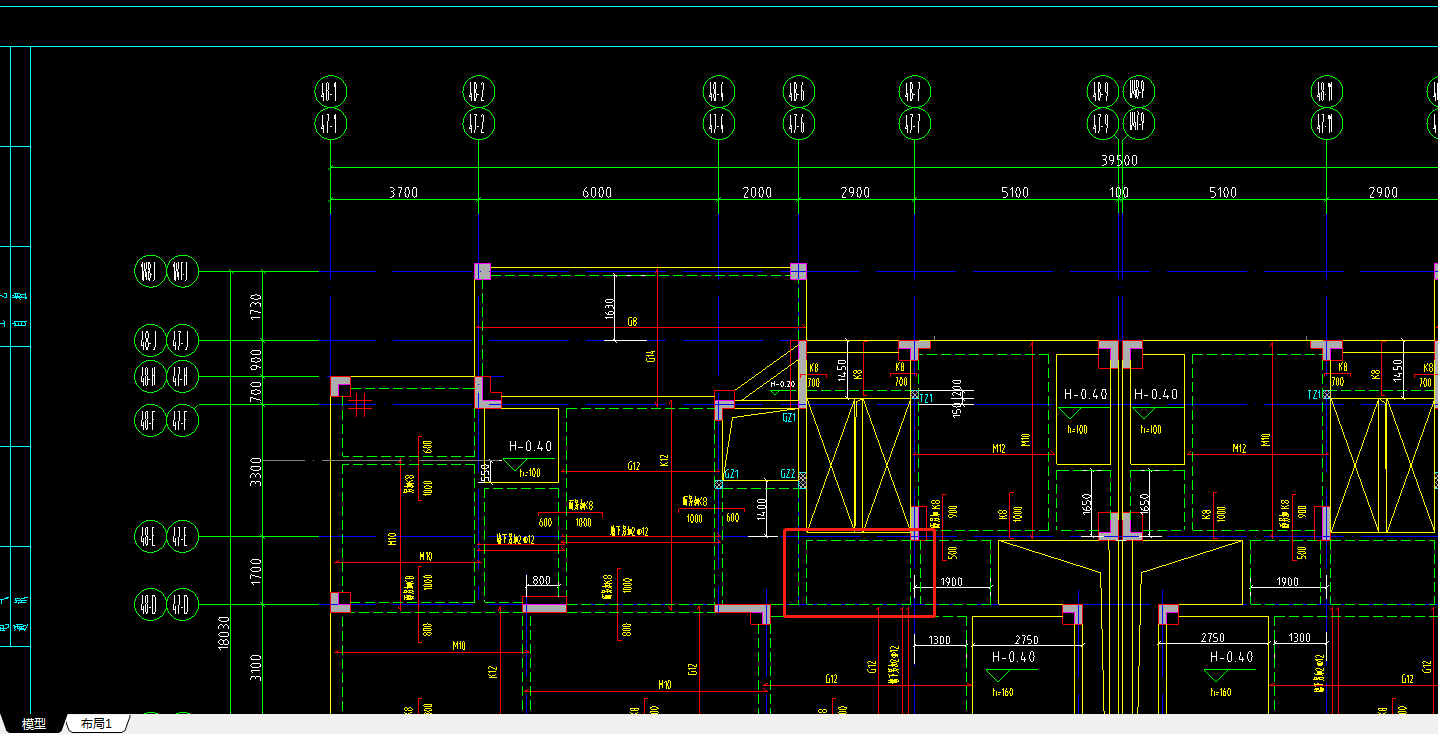Select the overall 39500 dimension text
Viewport: 1438px width, 734px height.
[1119, 160]
